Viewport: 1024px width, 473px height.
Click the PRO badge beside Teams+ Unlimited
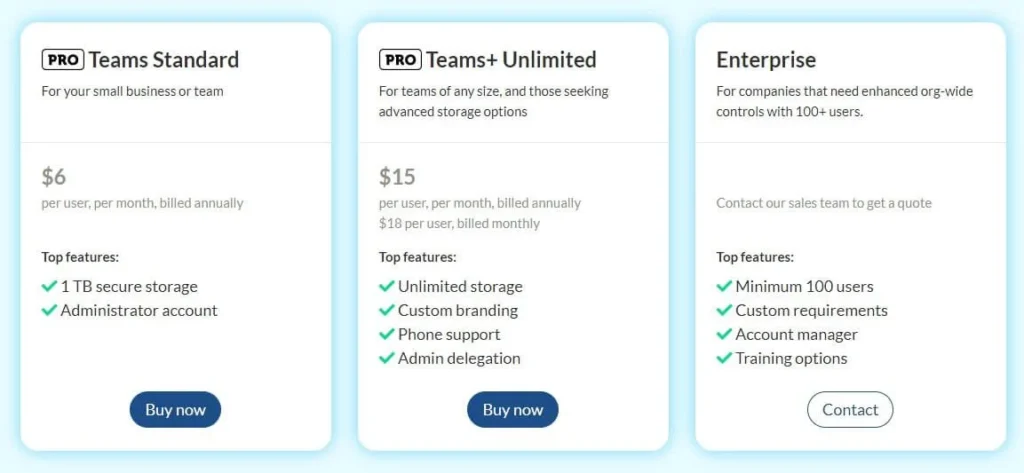point(400,60)
